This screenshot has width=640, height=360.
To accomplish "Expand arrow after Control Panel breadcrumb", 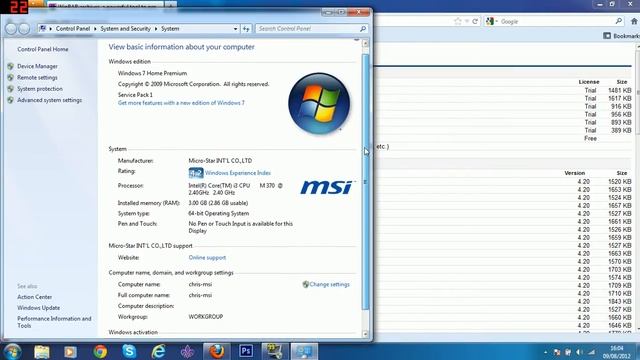I will (95, 29).
